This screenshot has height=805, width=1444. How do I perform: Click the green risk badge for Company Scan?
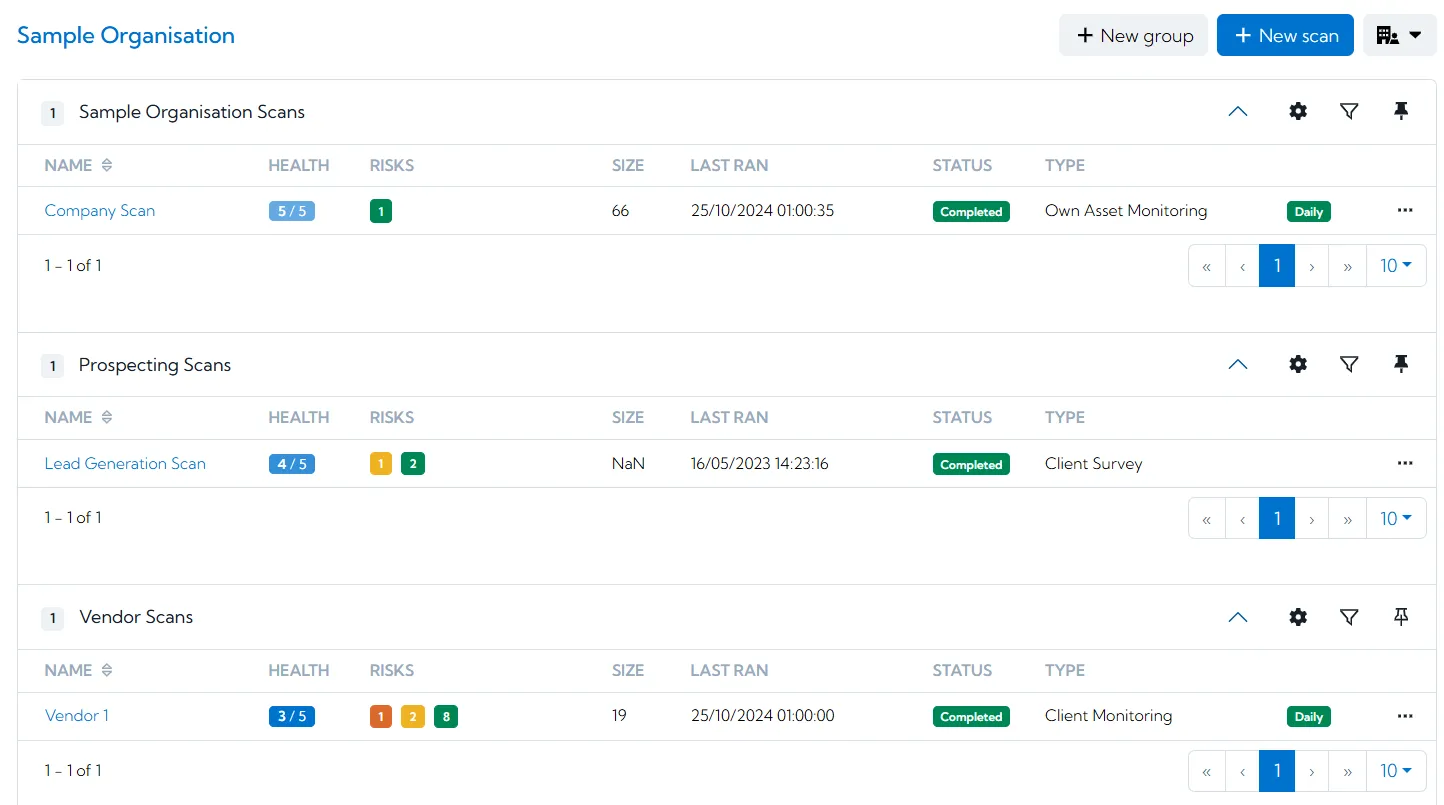[x=380, y=211]
